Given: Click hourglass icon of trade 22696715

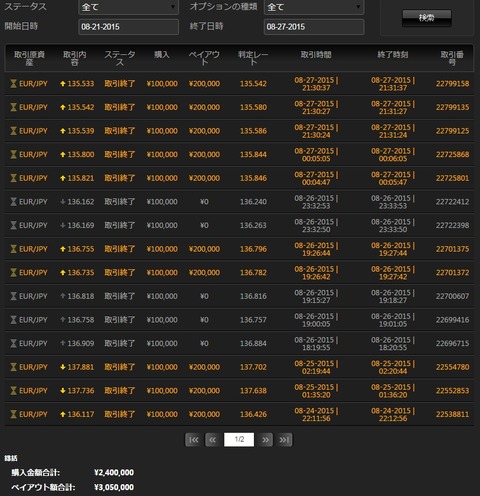Looking at the screenshot, I should coord(13,344).
